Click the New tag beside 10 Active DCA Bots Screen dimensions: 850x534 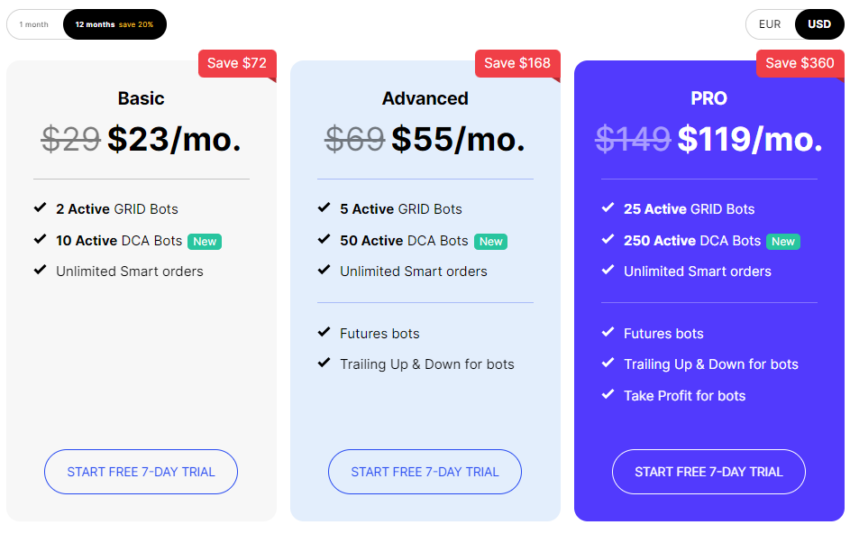tap(205, 241)
